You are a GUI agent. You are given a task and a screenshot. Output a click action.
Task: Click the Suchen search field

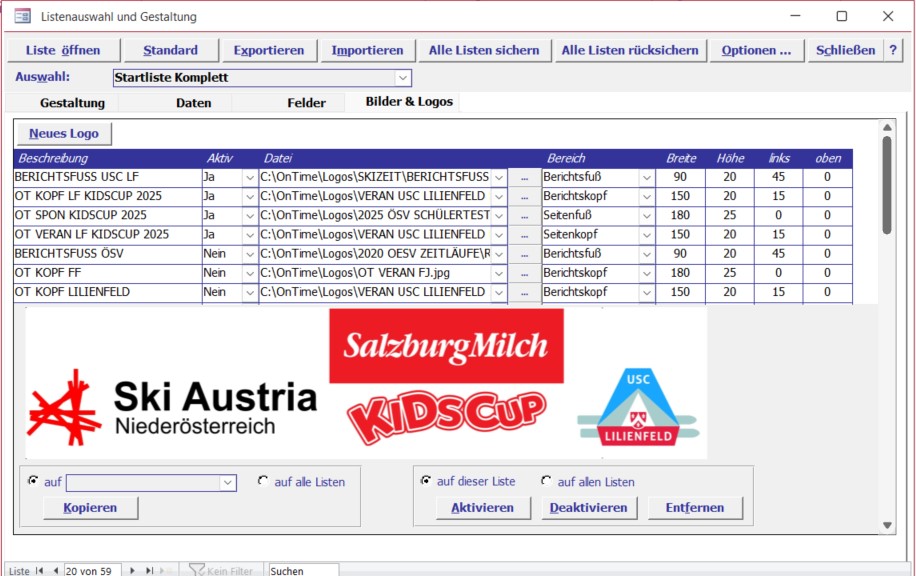tap(303, 571)
